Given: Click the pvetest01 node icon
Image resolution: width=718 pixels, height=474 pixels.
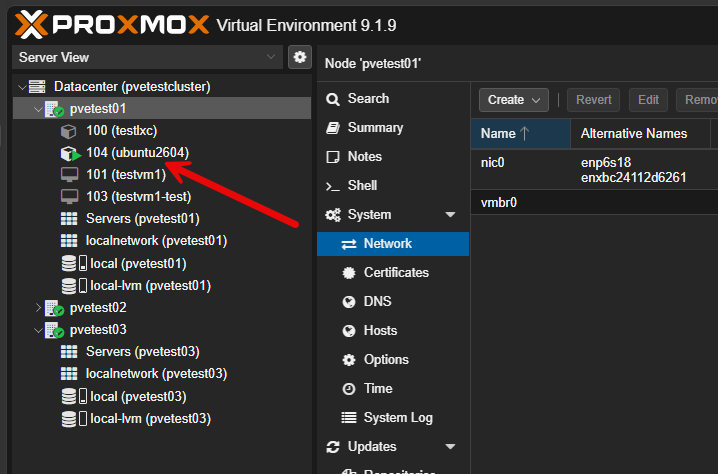Looking at the screenshot, I should coord(54,109).
